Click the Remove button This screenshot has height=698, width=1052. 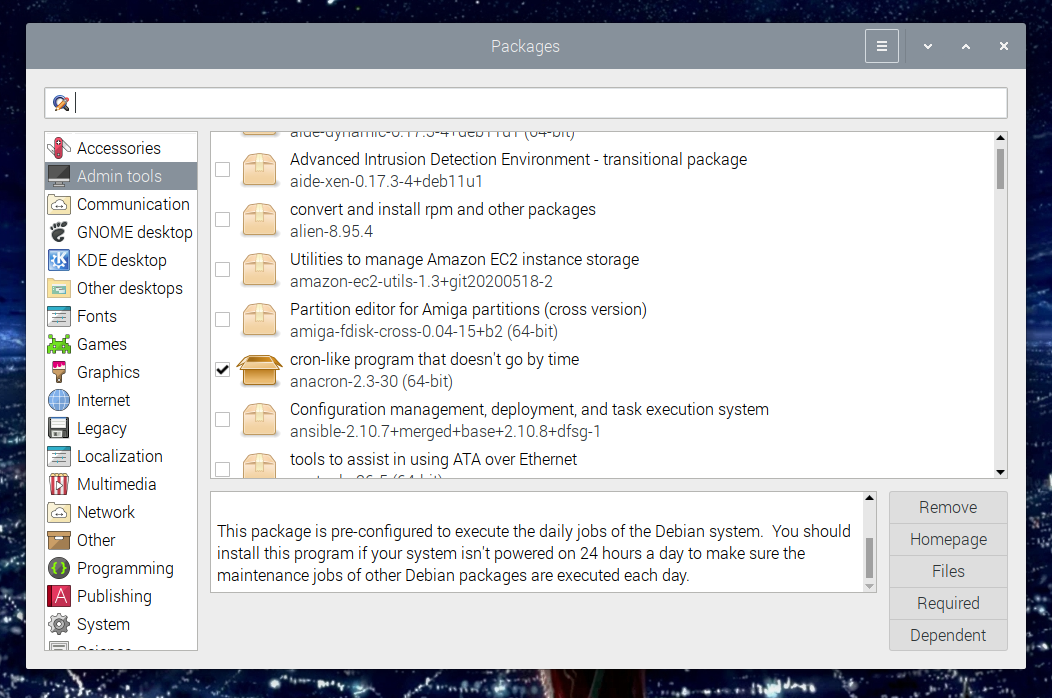pyautogui.click(x=947, y=507)
